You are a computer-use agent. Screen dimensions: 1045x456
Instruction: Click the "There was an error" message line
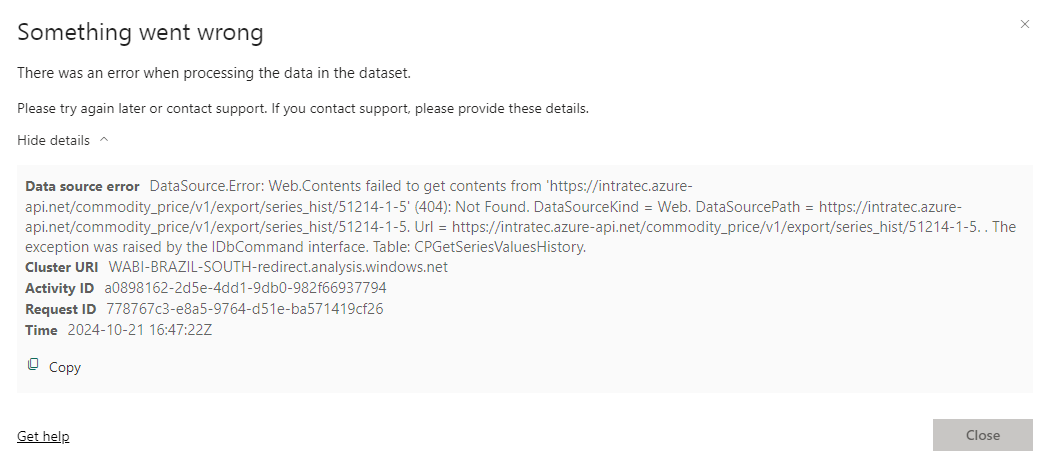[214, 73]
